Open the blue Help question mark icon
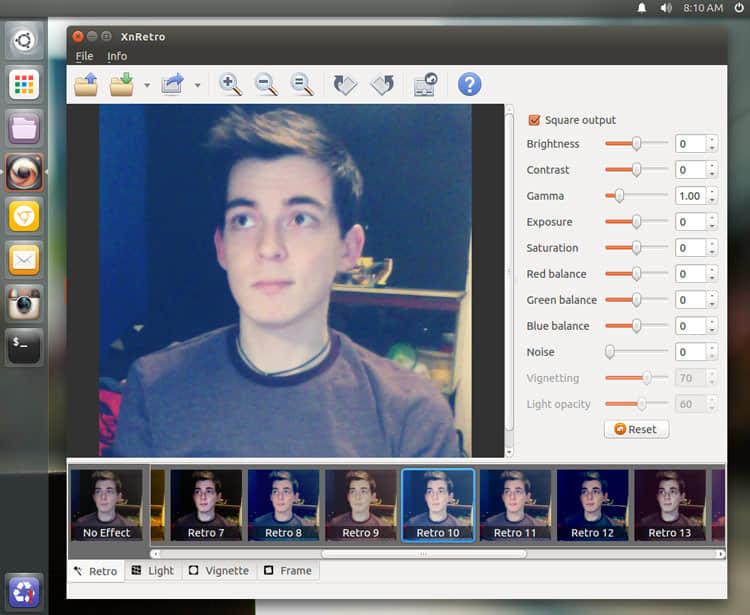 coord(469,85)
